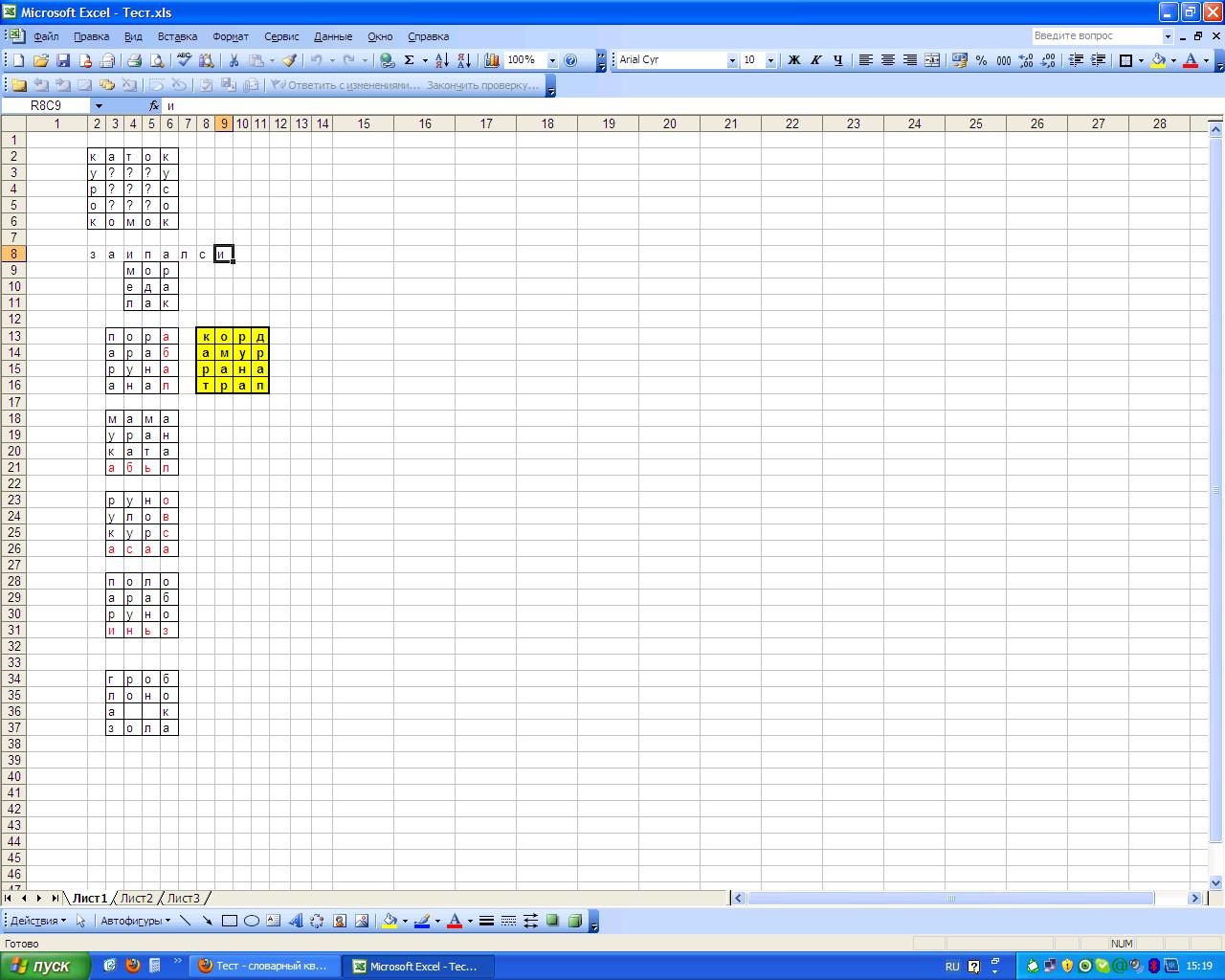Save the workbook with the floppy icon
This screenshot has width=1225, height=980.
coord(63,60)
